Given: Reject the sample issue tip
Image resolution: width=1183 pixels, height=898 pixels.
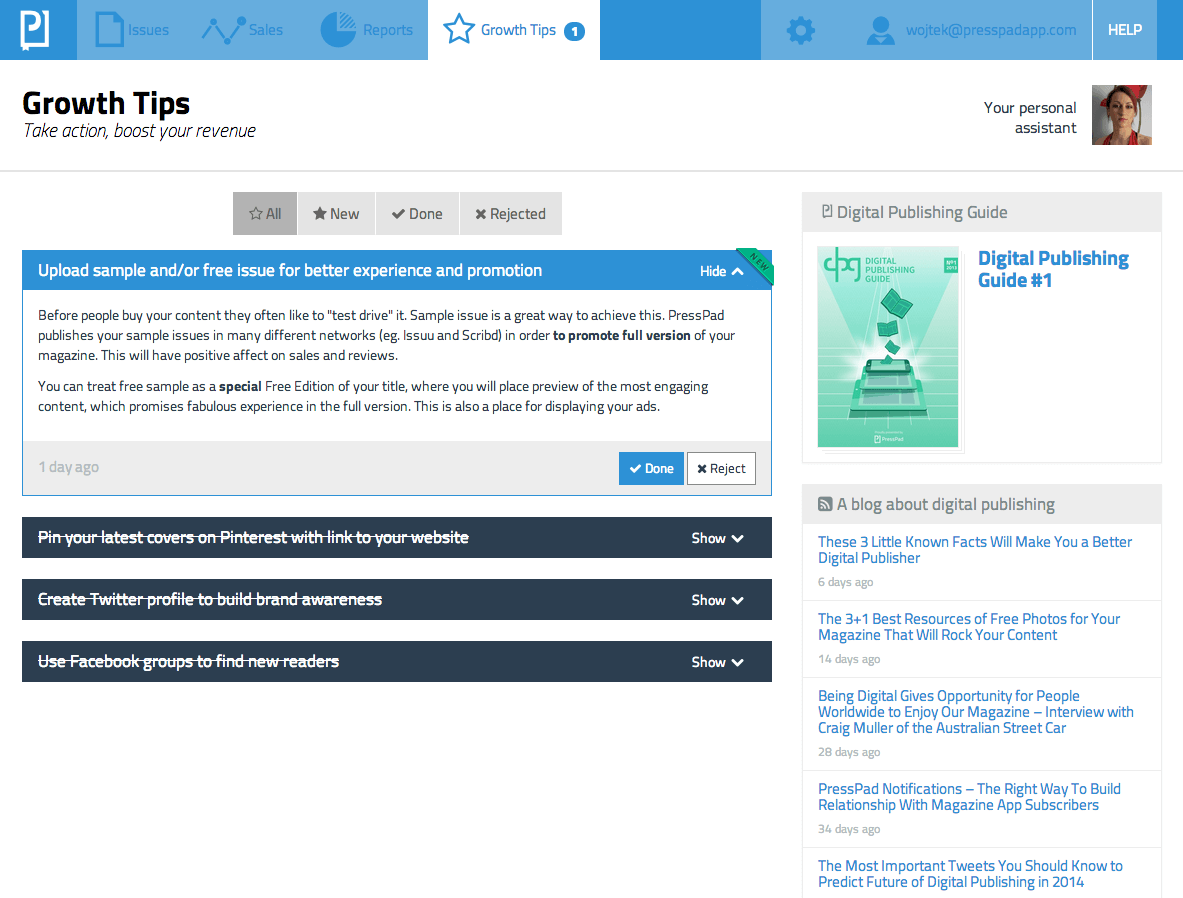Looking at the screenshot, I should [721, 469].
